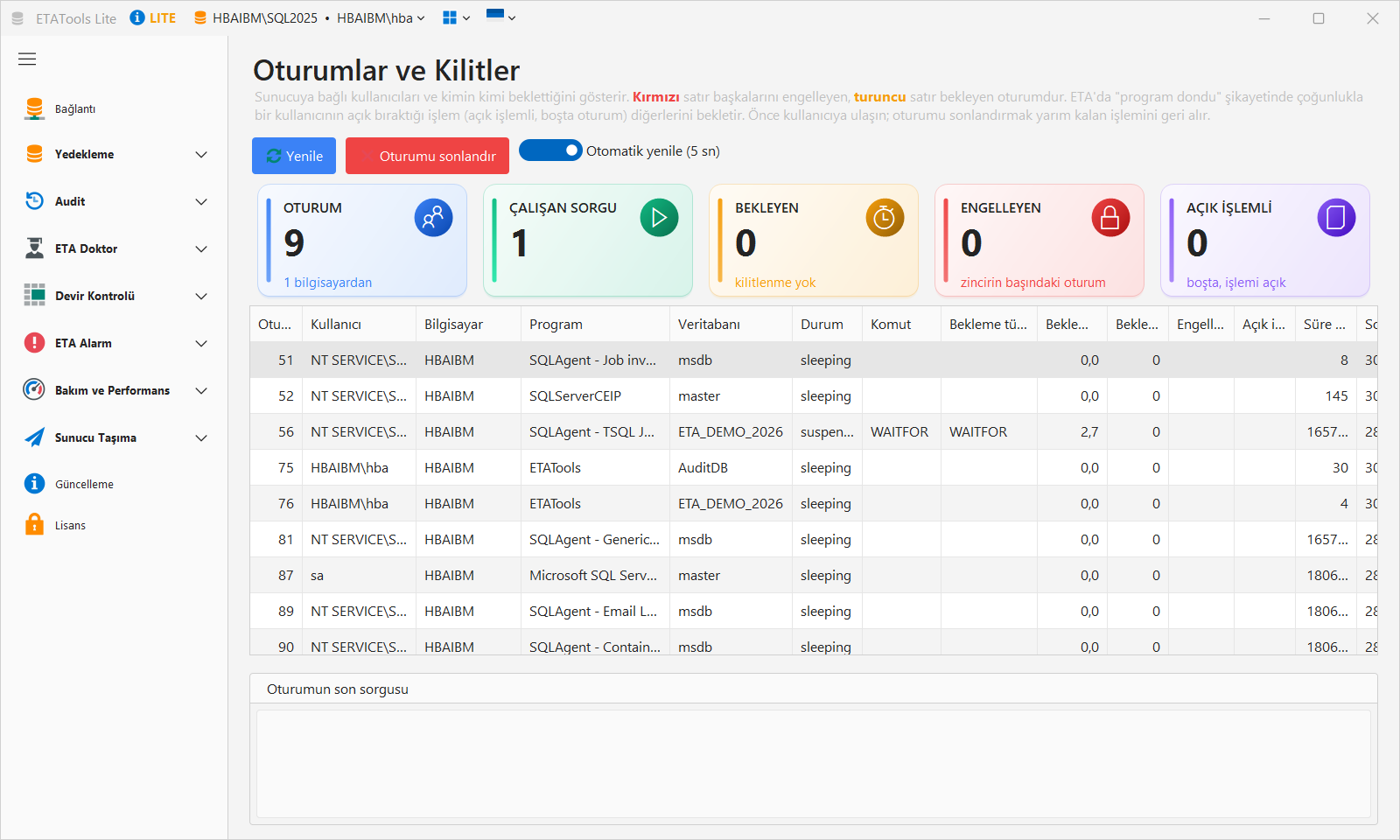Image resolution: width=1400 pixels, height=840 pixels.
Task: Click the Yenile refresh button
Action: [x=294, y=156]
